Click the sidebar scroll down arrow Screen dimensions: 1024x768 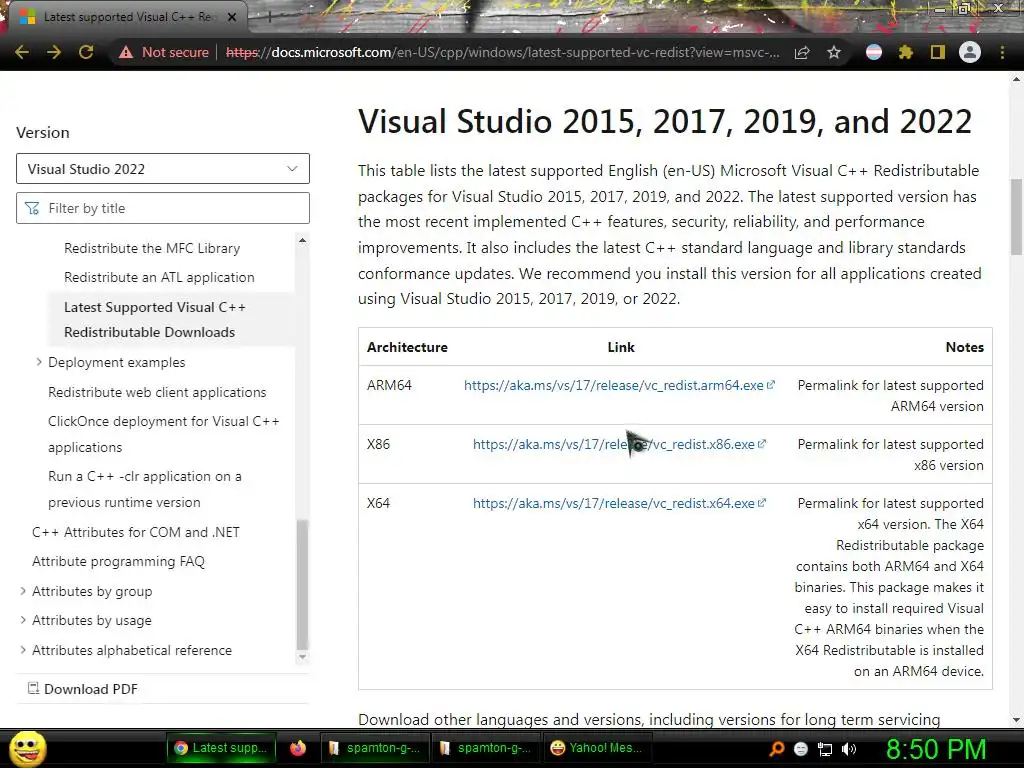[302, 657]
